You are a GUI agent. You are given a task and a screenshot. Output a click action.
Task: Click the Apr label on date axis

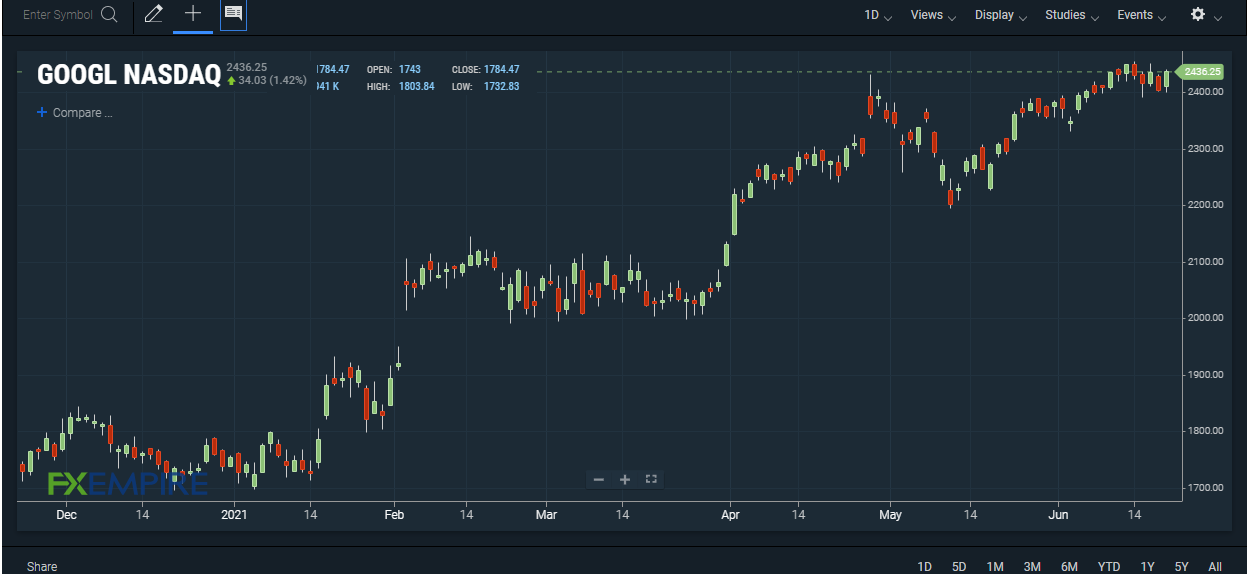730,515
